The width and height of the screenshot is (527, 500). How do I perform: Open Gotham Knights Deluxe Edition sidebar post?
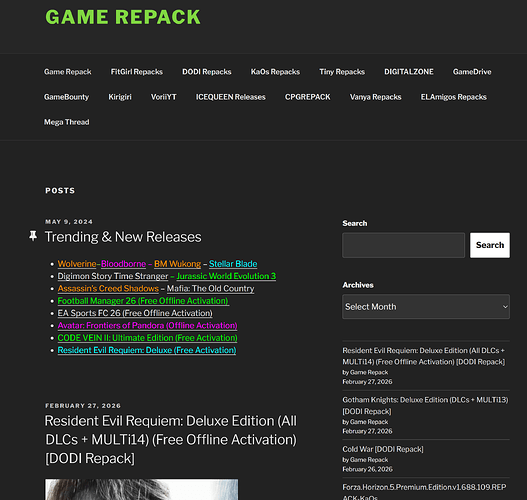[425, 406]
